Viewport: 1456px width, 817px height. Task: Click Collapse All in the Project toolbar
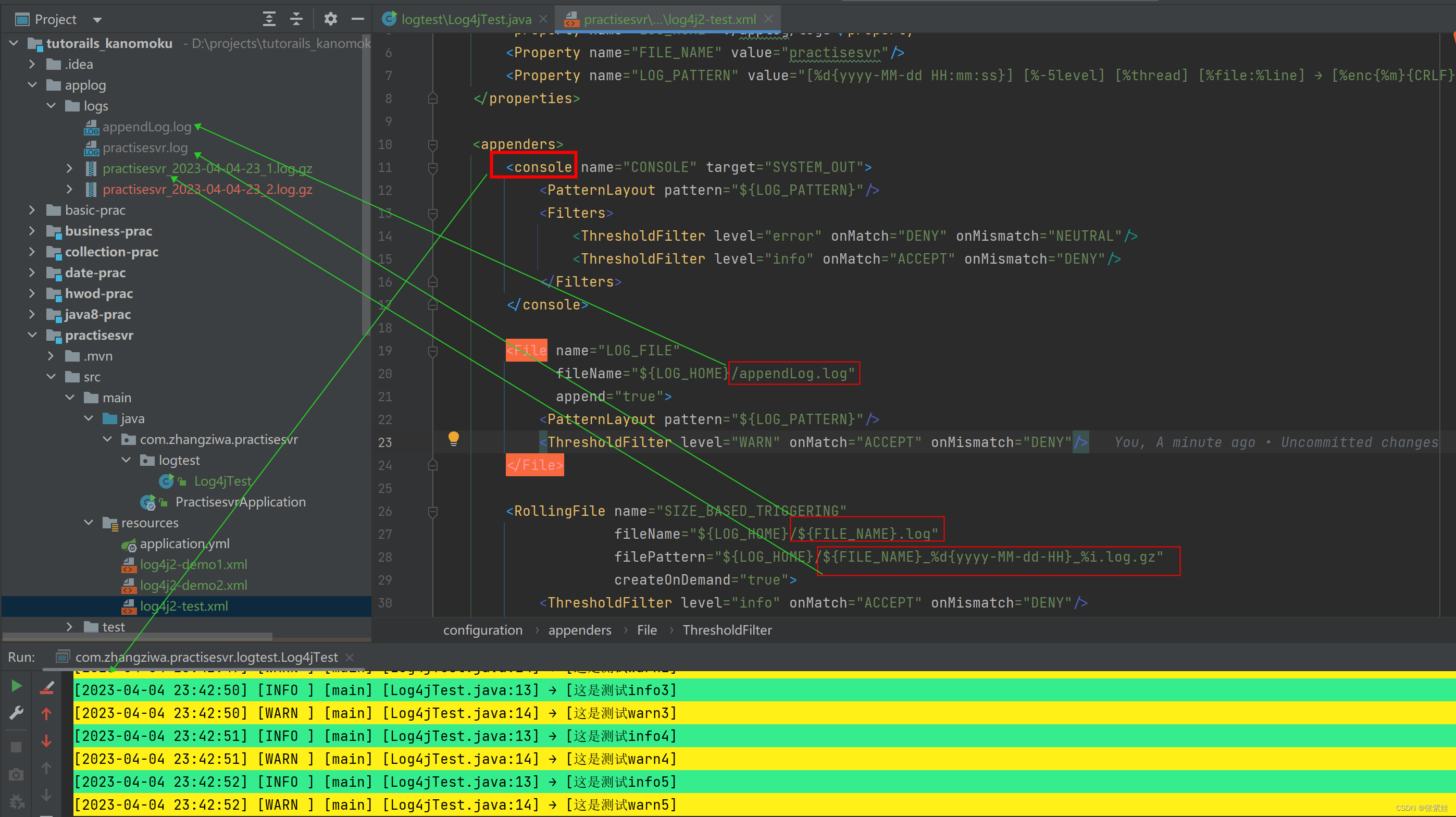coord(296,19)
